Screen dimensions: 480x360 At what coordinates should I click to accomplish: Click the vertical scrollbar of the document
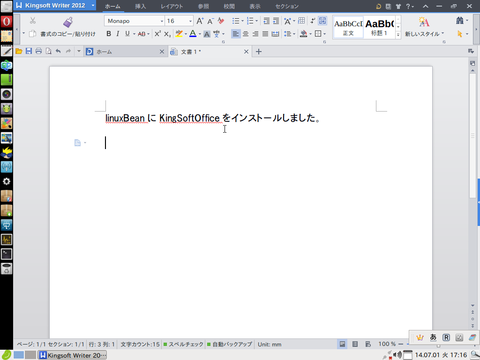coord(472,135)
